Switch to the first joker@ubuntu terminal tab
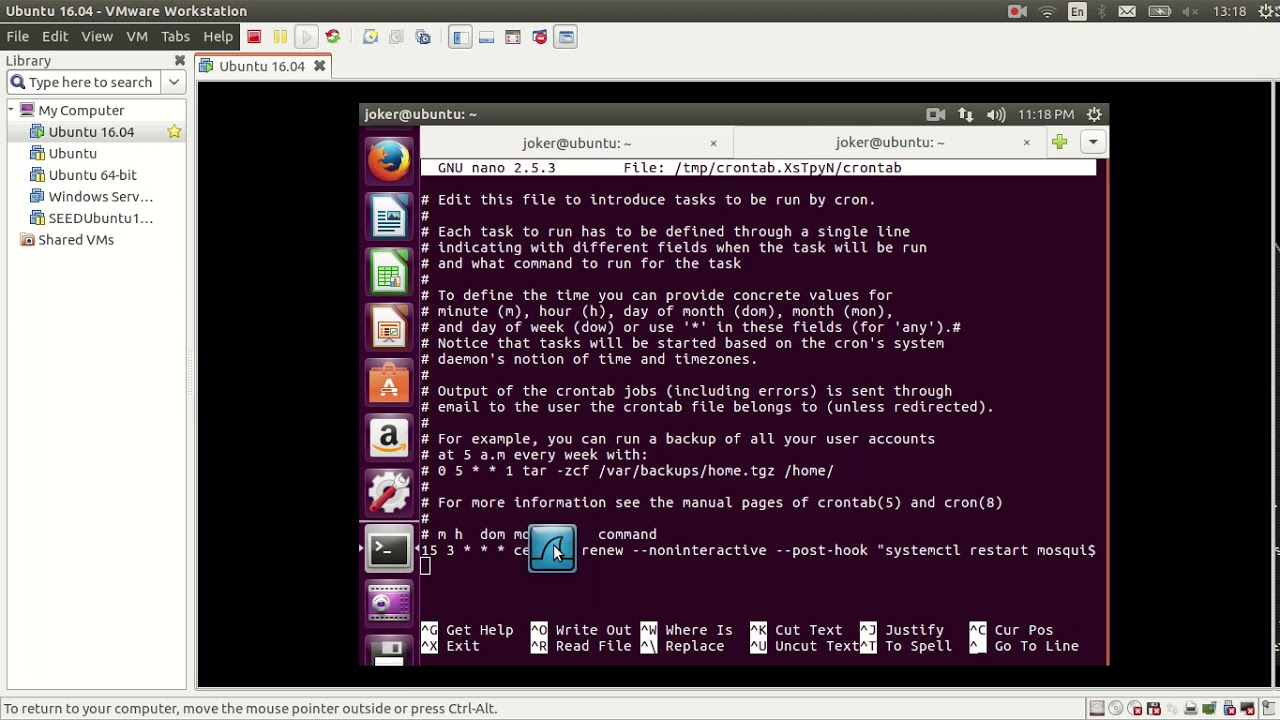The height and width of the screenshot is (720, 1280). (x=576, y=143)
